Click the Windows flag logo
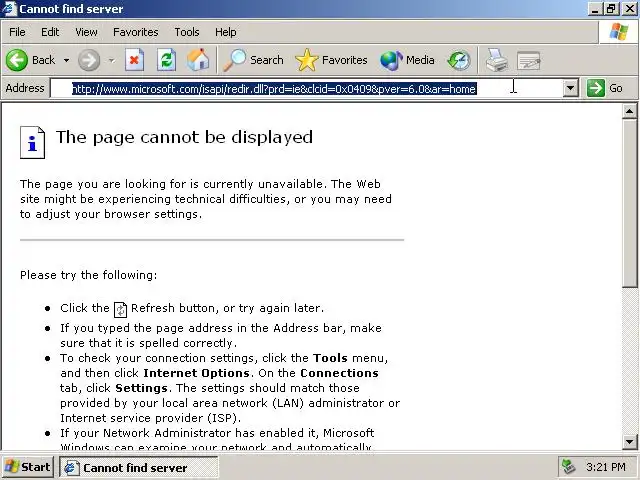 click(619, 32)
